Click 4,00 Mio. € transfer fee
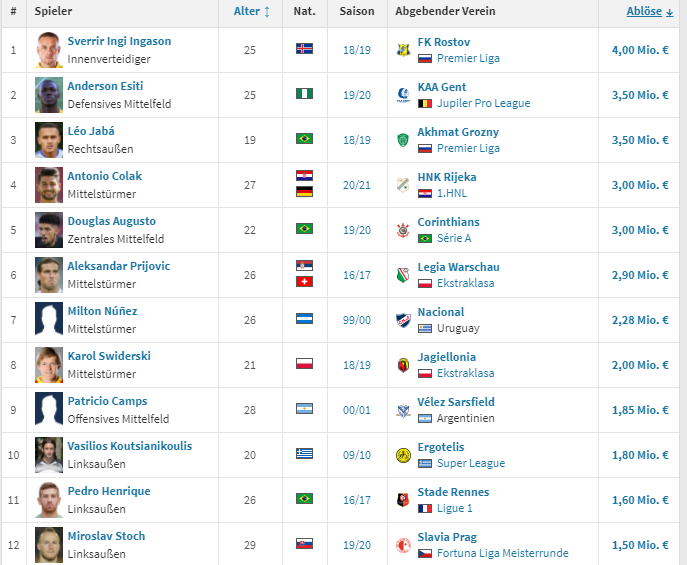Viewport: 687px width, 565px height. (x=640, y=50)
